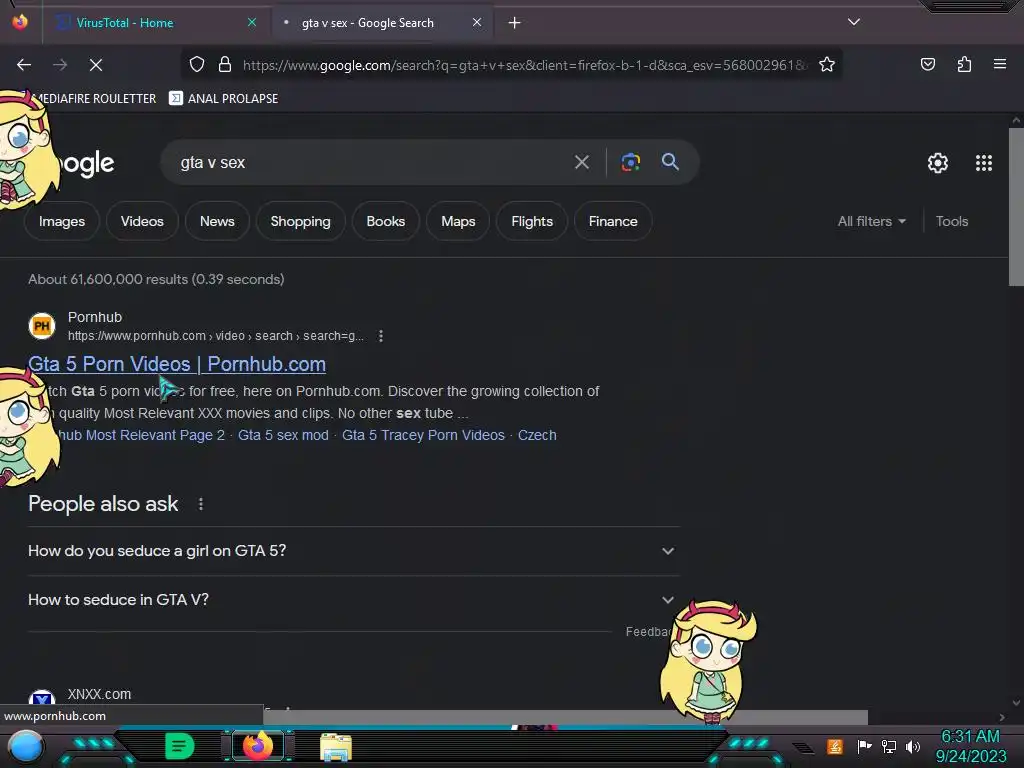This screenshot has width=1024, height=768.
Task: Open the green notes app in the taskbar
Action: [x=179, y=746]
